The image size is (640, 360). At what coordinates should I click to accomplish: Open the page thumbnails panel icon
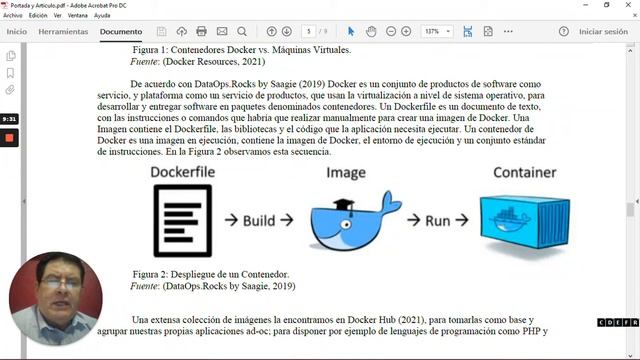pos(11,56)
